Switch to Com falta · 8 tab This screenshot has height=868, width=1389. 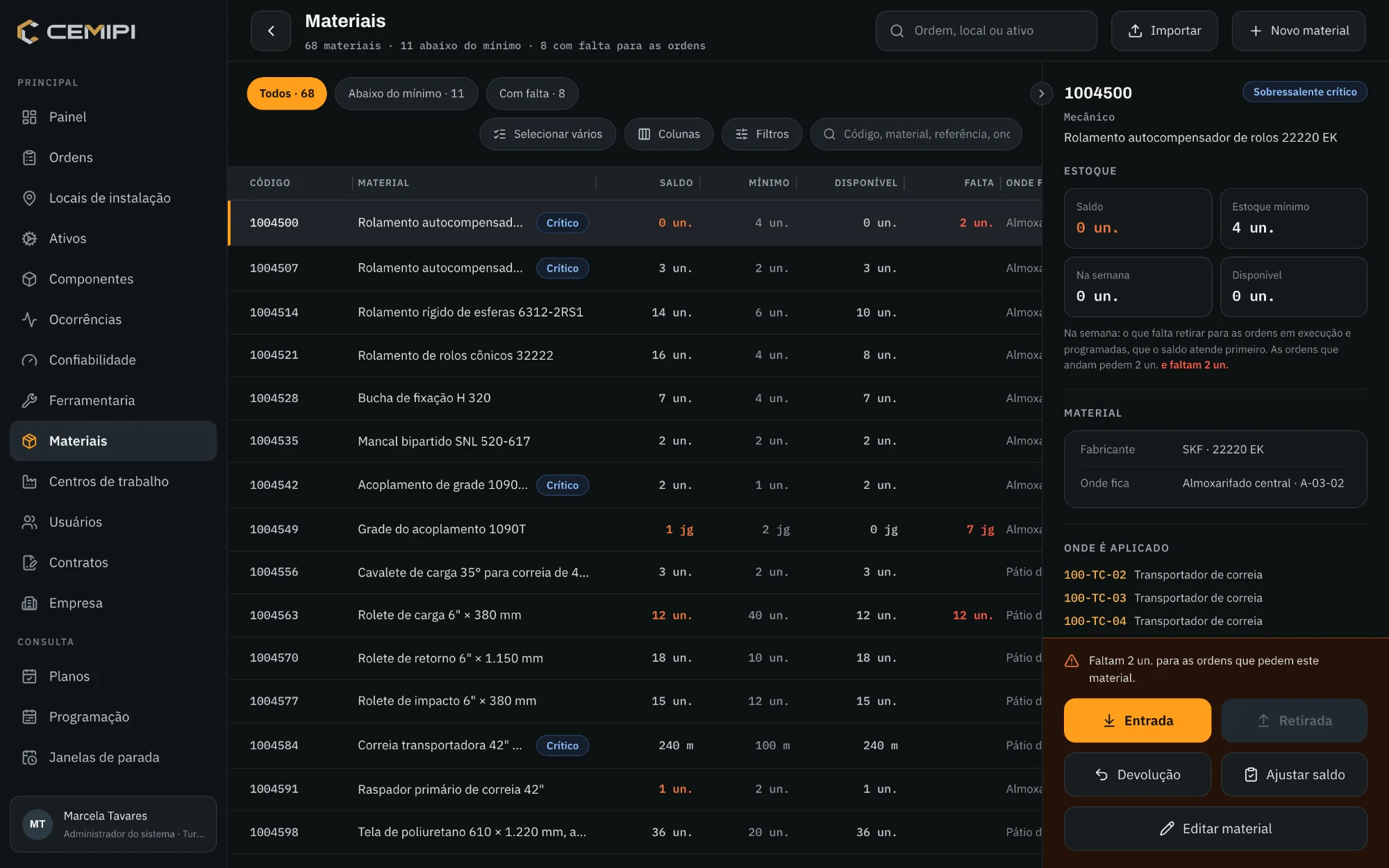pyautogui.click(x=532, y=94)
